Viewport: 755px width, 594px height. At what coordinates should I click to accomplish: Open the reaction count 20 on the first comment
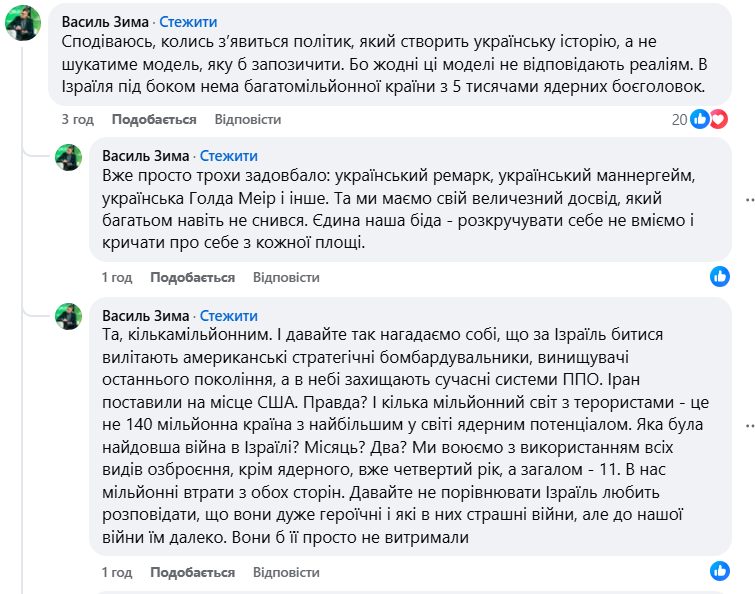[x=679, y=119]
